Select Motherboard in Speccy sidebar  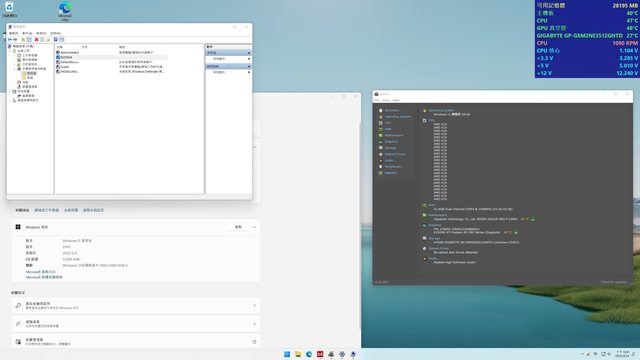point(393,135)
